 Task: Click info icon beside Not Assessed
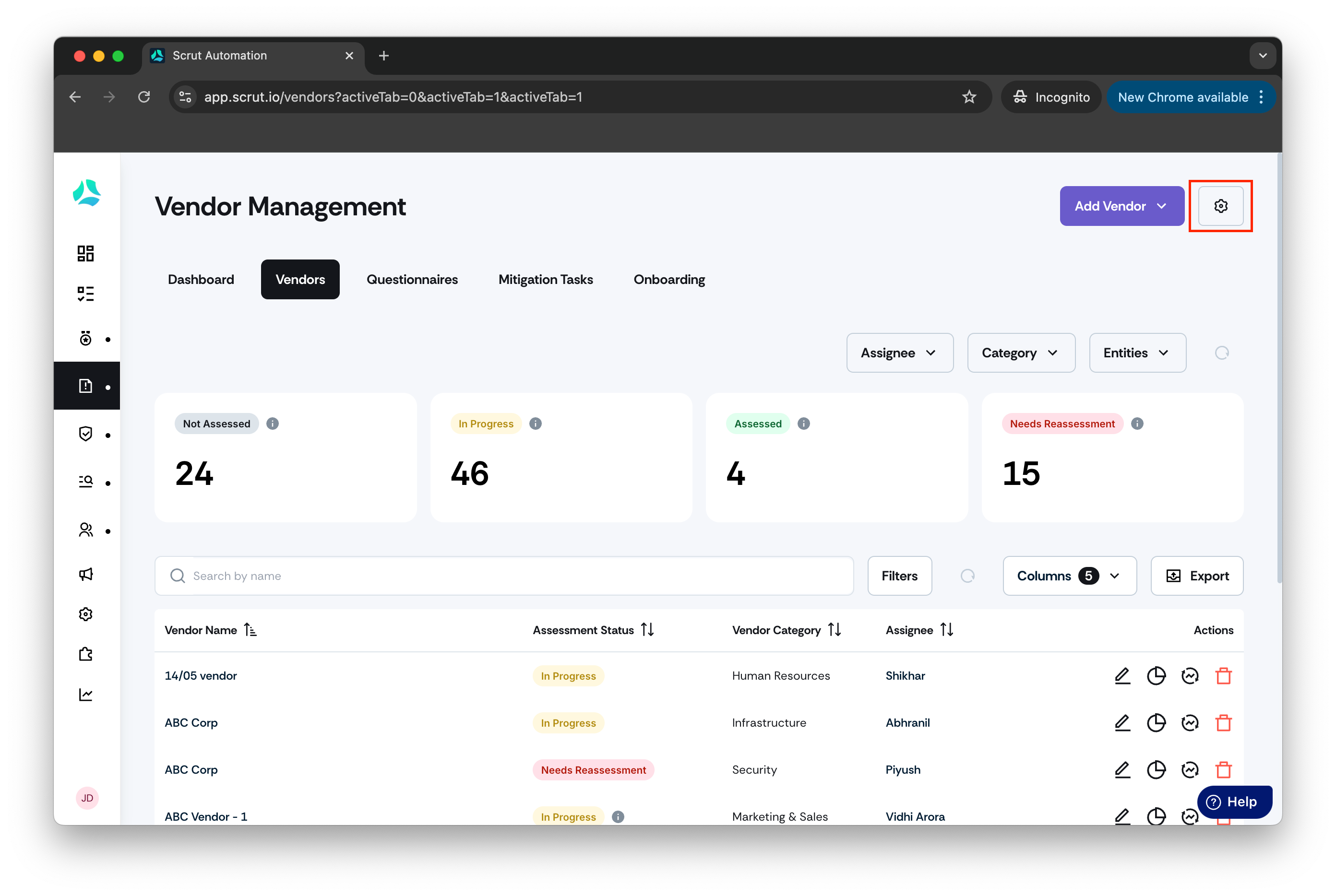pos(273,424)
